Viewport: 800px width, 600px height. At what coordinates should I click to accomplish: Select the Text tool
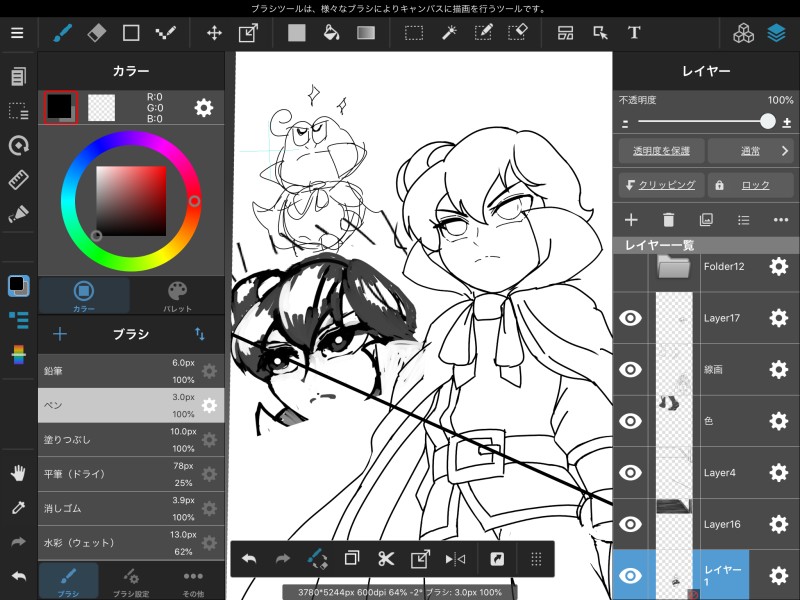634,33
